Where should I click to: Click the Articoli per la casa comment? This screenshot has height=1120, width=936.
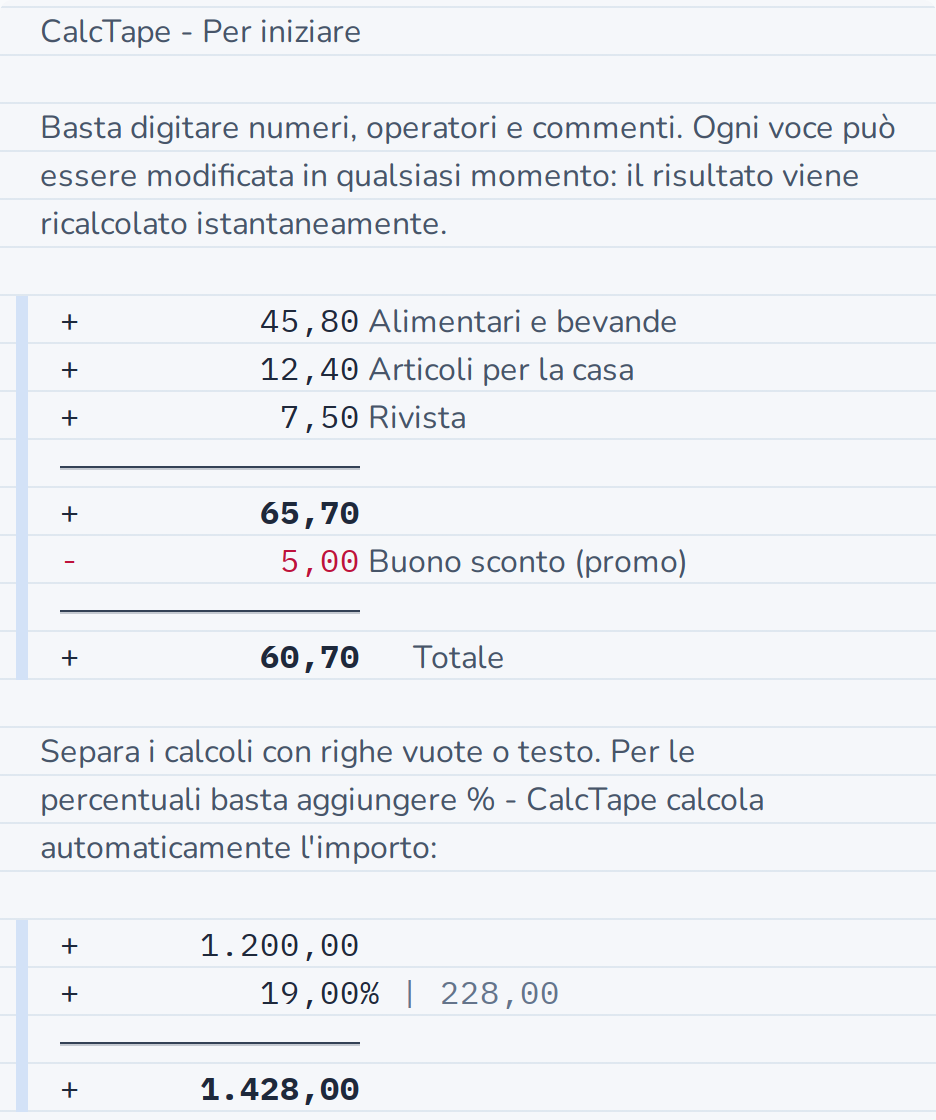501,369
